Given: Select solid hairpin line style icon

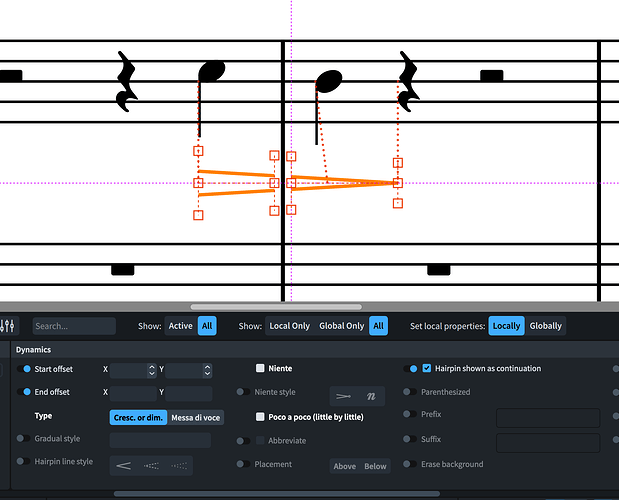Looking at the screenshot, I should pos(124,466).
